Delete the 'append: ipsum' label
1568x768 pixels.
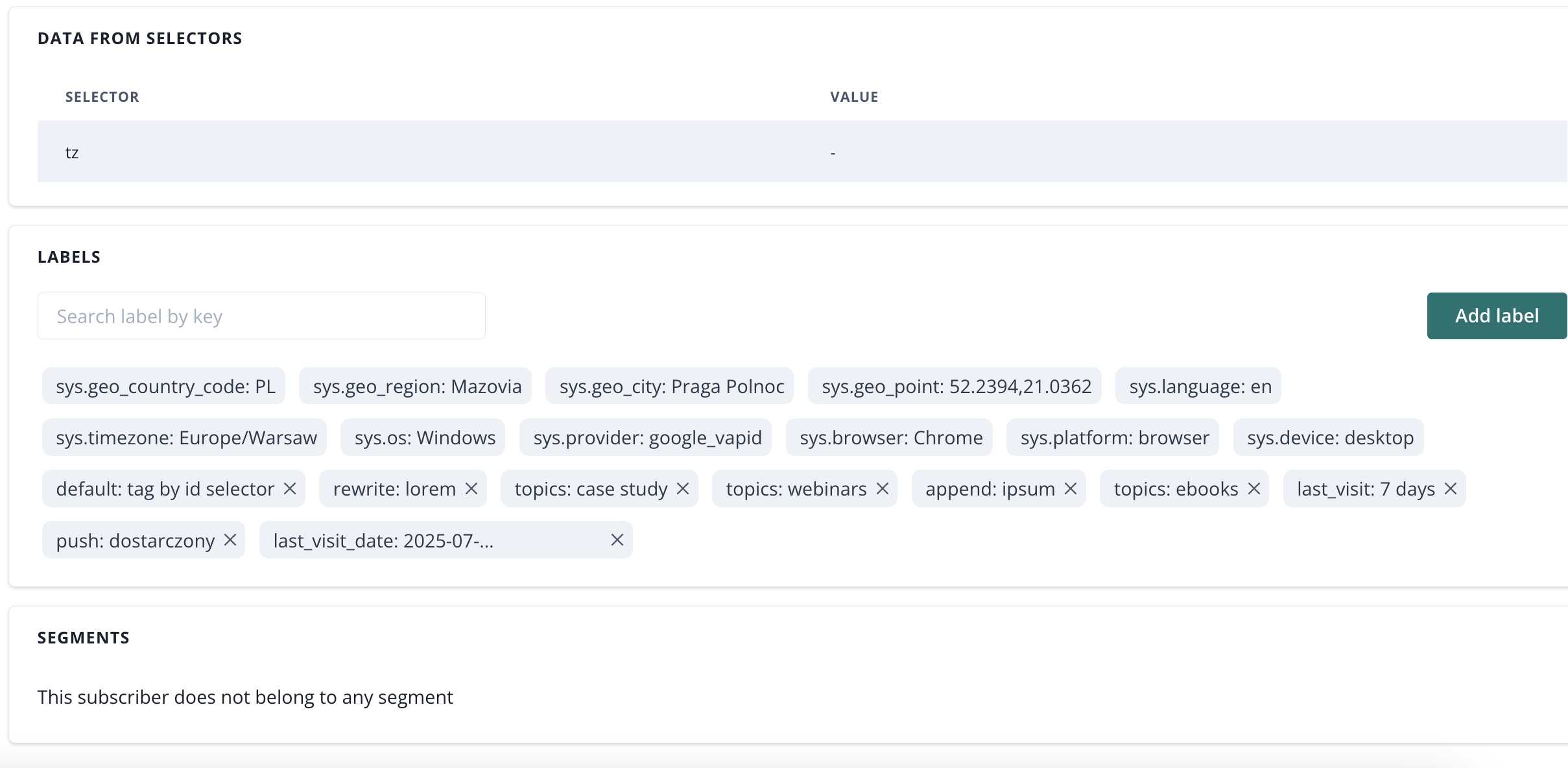point(1071,488)
